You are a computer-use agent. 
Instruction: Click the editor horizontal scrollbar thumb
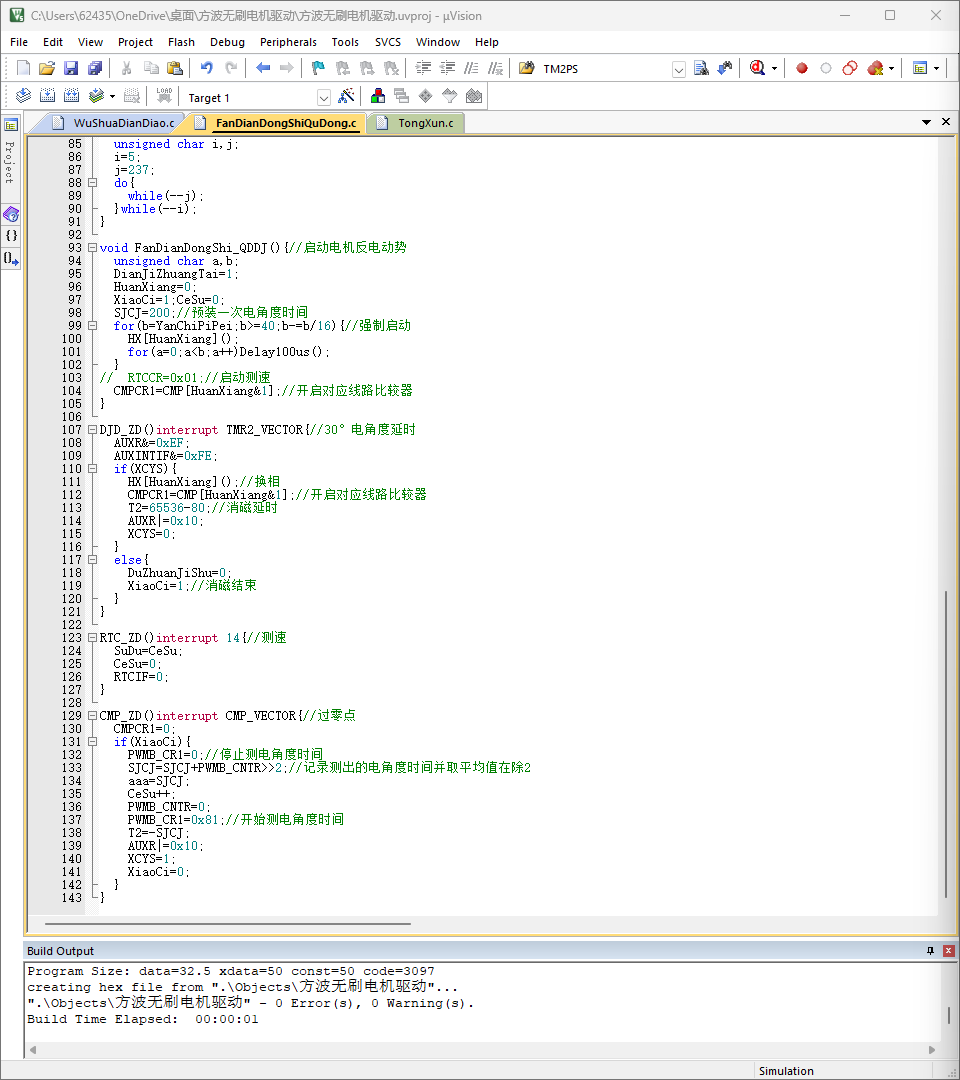pos(228,924)
